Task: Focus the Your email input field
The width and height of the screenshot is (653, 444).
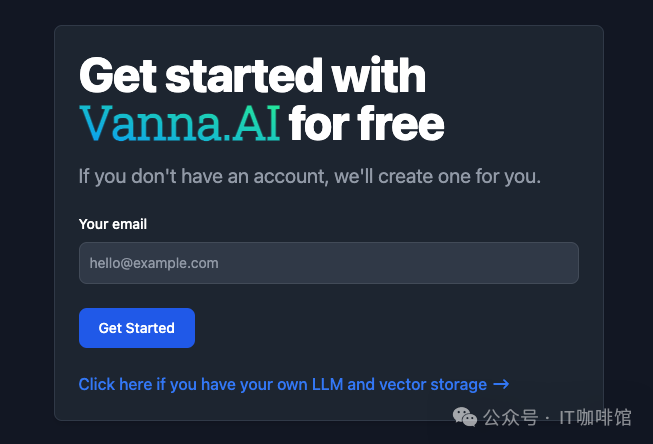Action: [328, 263]
